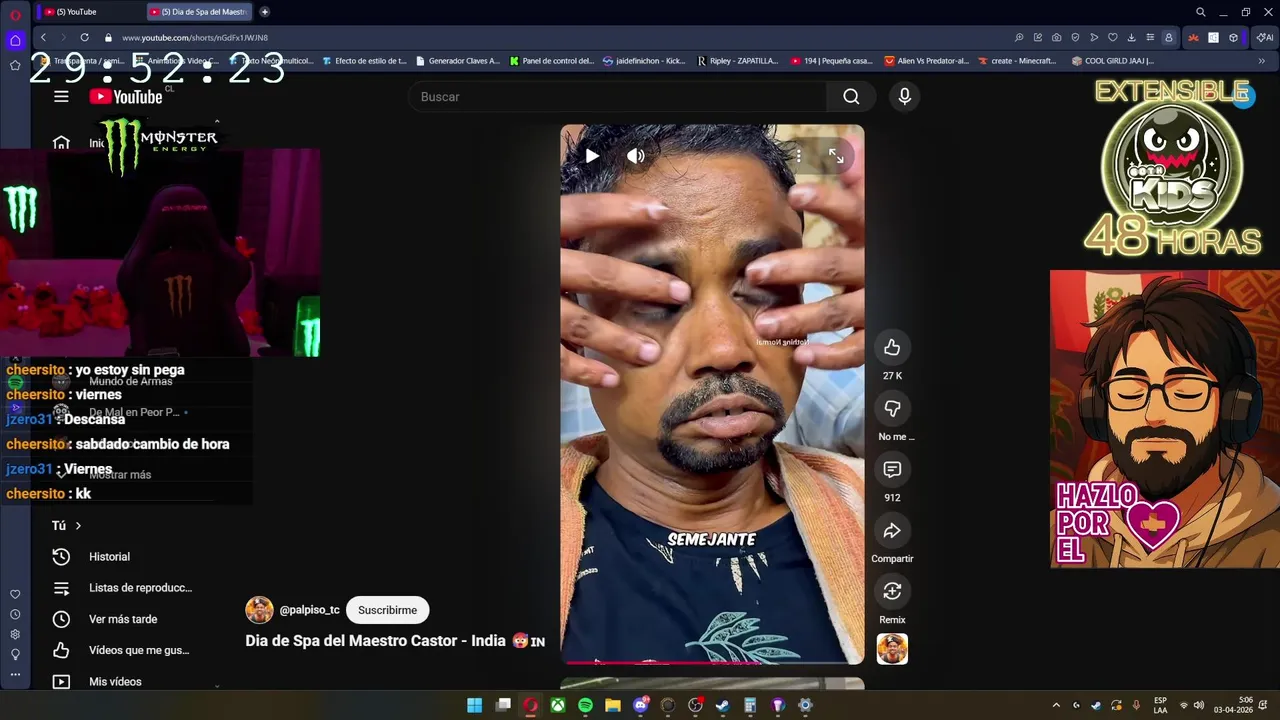1280x720 pixels.
Task: Open Vídeos que me gustan
Action: pos(139,650)
